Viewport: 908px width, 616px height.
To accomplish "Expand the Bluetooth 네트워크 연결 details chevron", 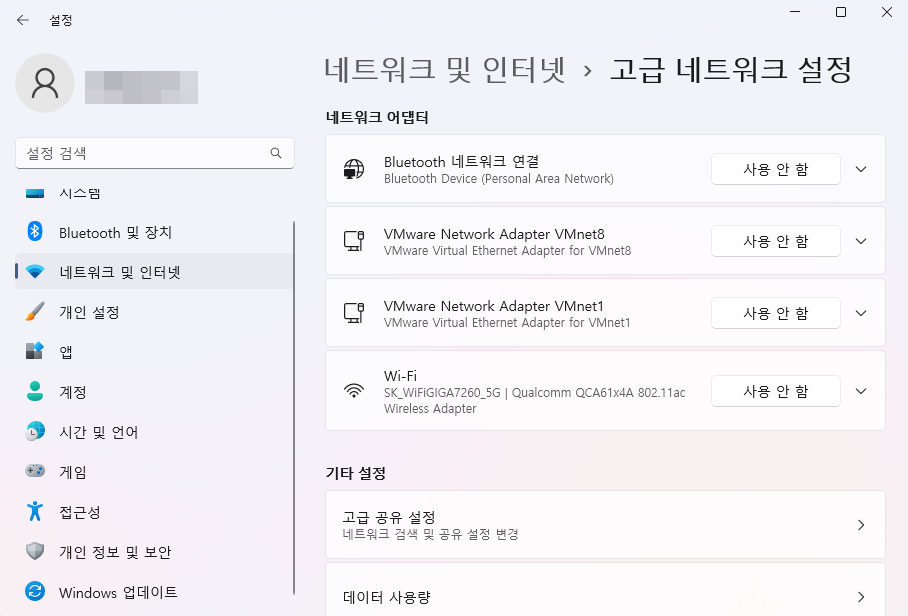I will click(x=860, y=168).
